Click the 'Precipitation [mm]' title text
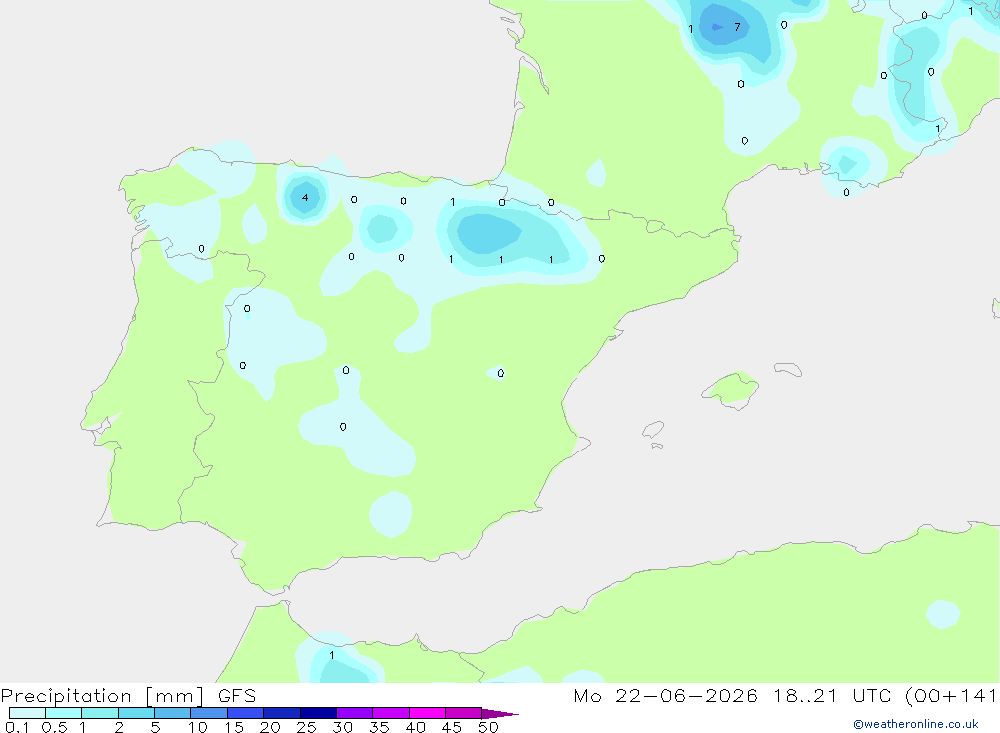1000x733 pixels. click(102, 696)
